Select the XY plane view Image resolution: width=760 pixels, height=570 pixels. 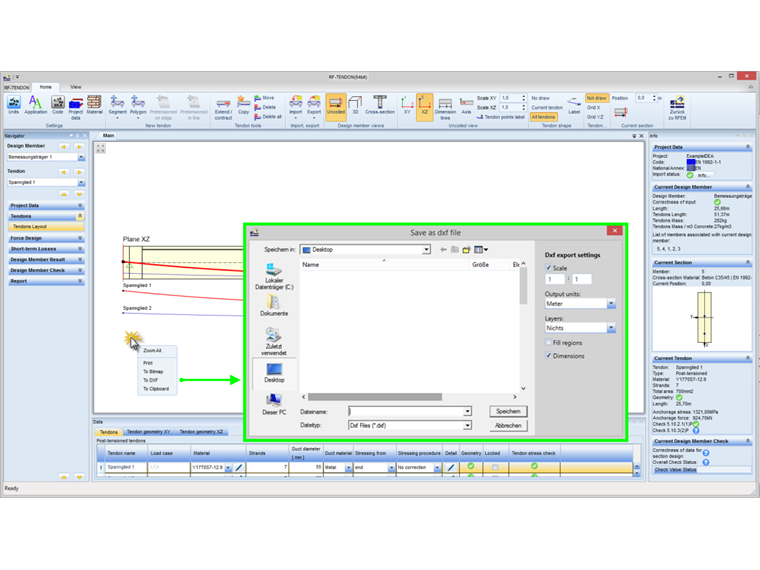coord(407,105)
